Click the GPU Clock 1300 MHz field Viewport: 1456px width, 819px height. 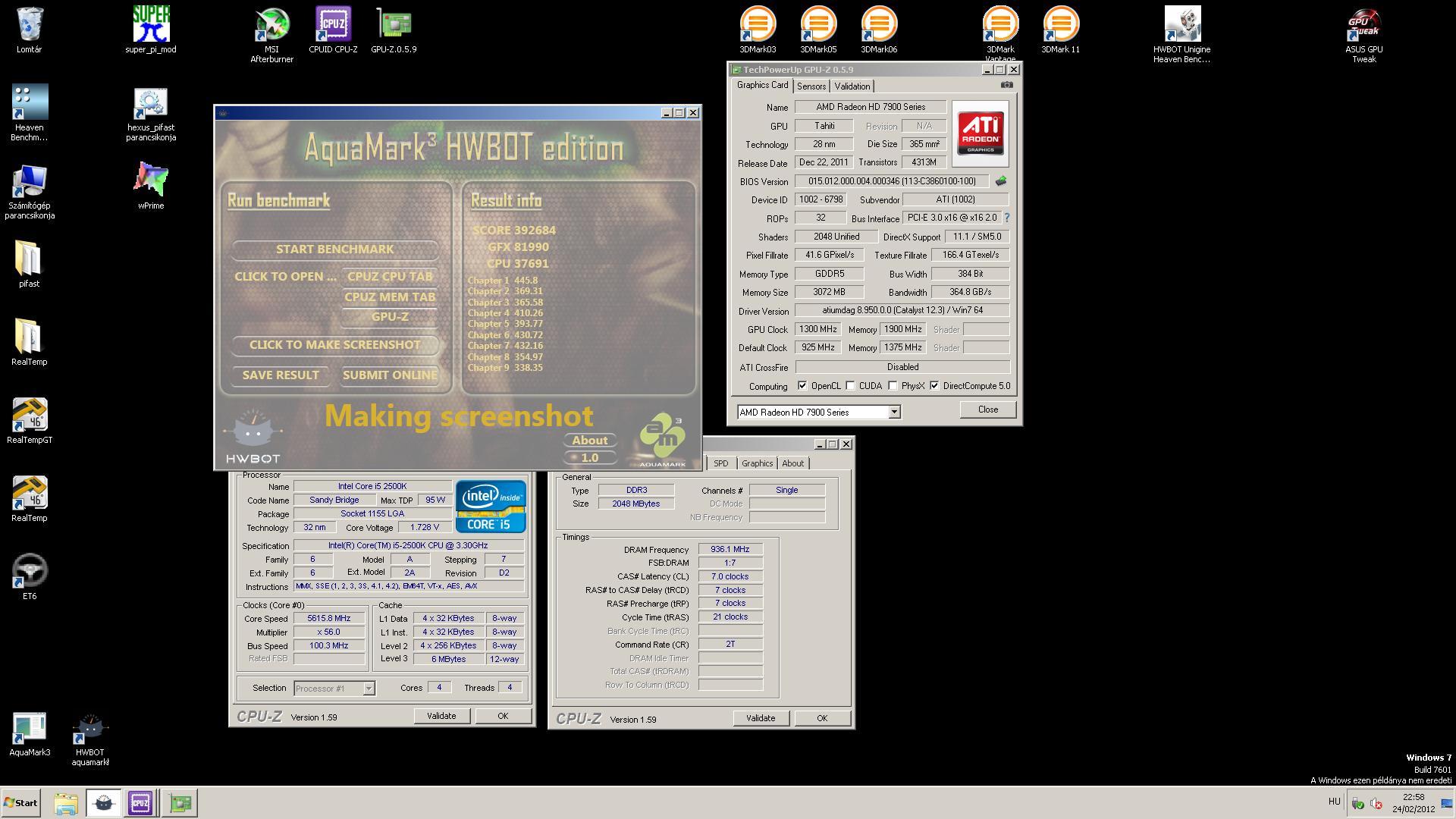[818, 330]
